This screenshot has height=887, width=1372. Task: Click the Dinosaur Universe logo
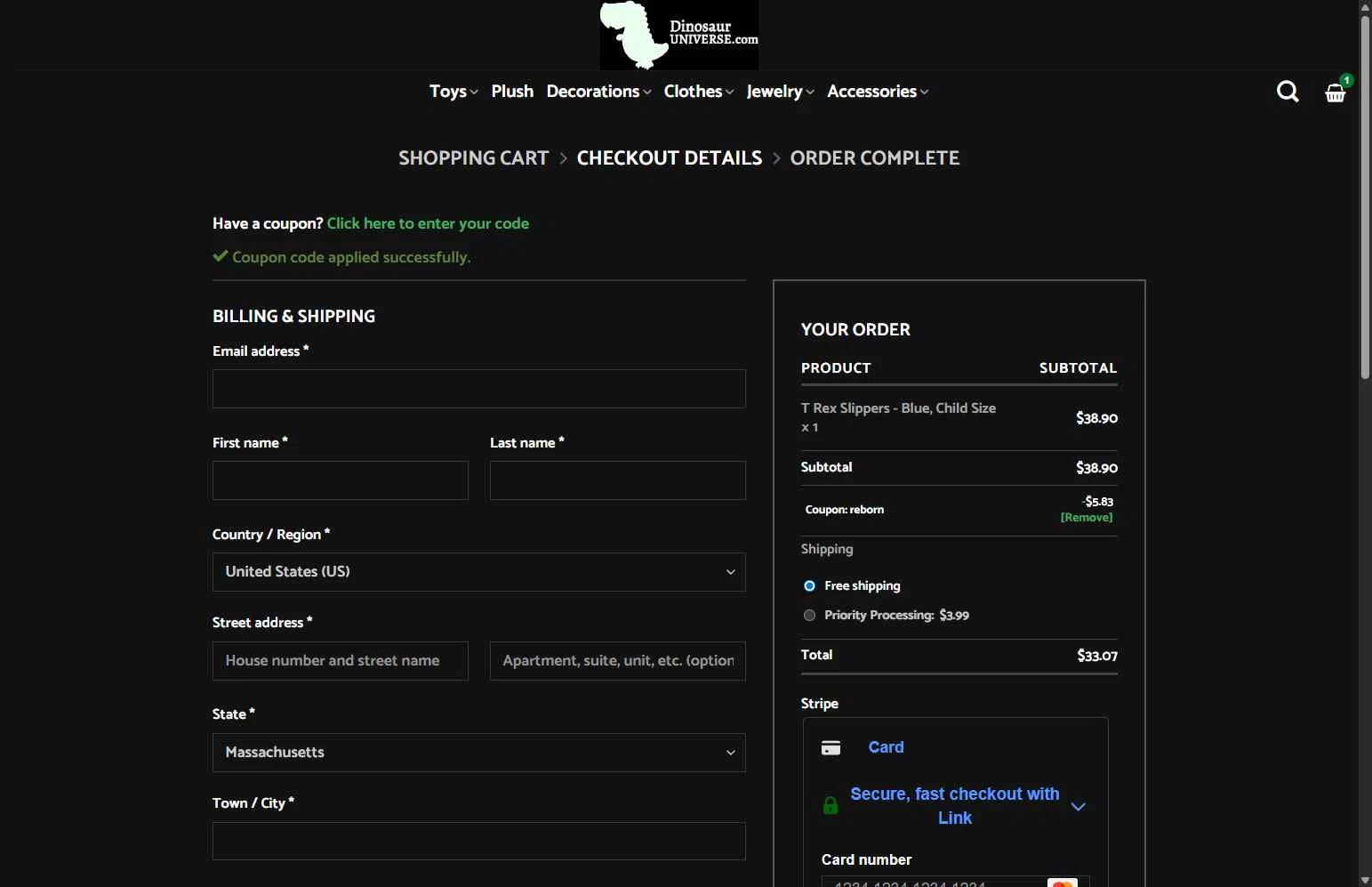679,35
